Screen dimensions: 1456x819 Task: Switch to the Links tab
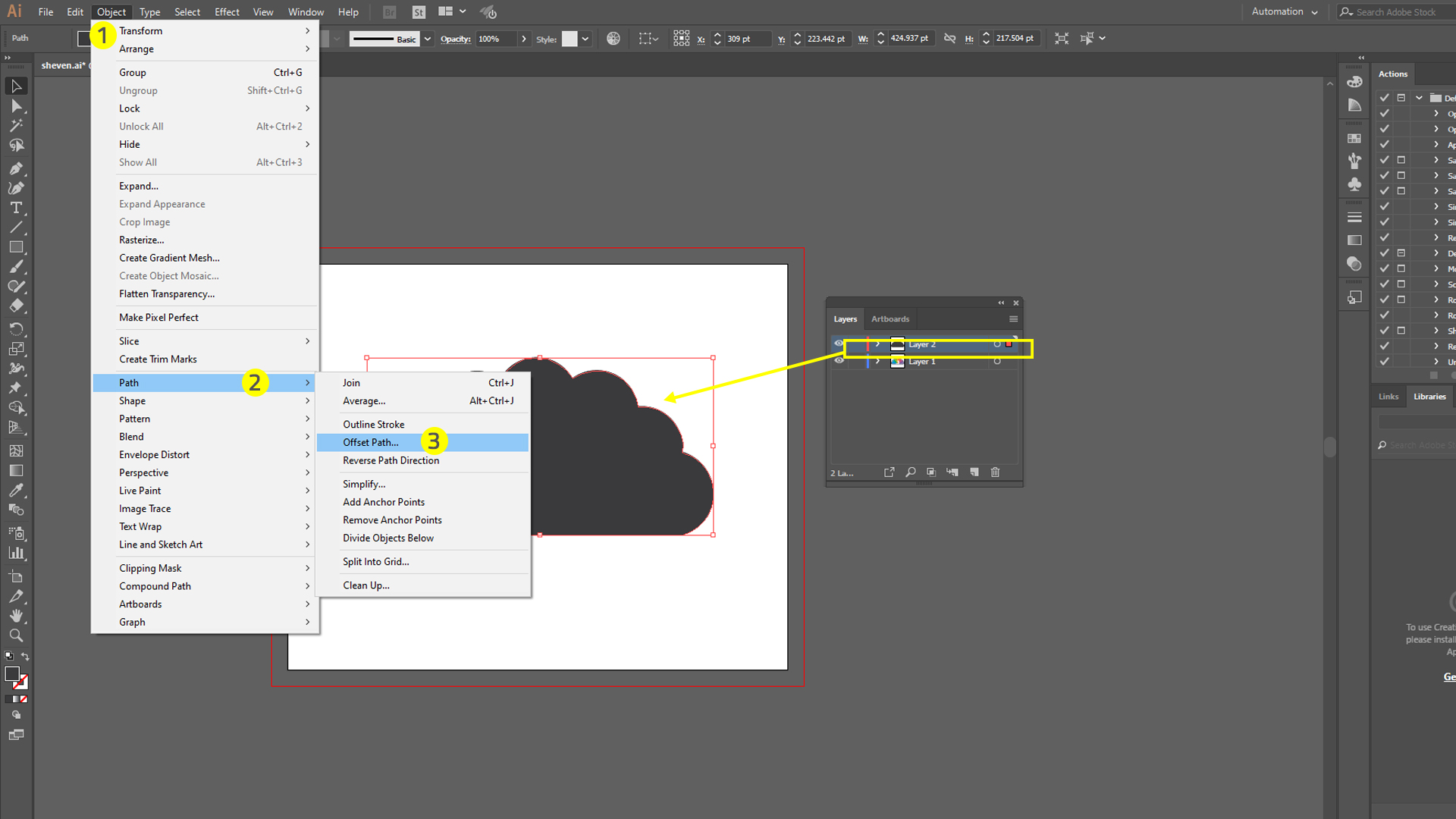click(x=1389, y=397)
